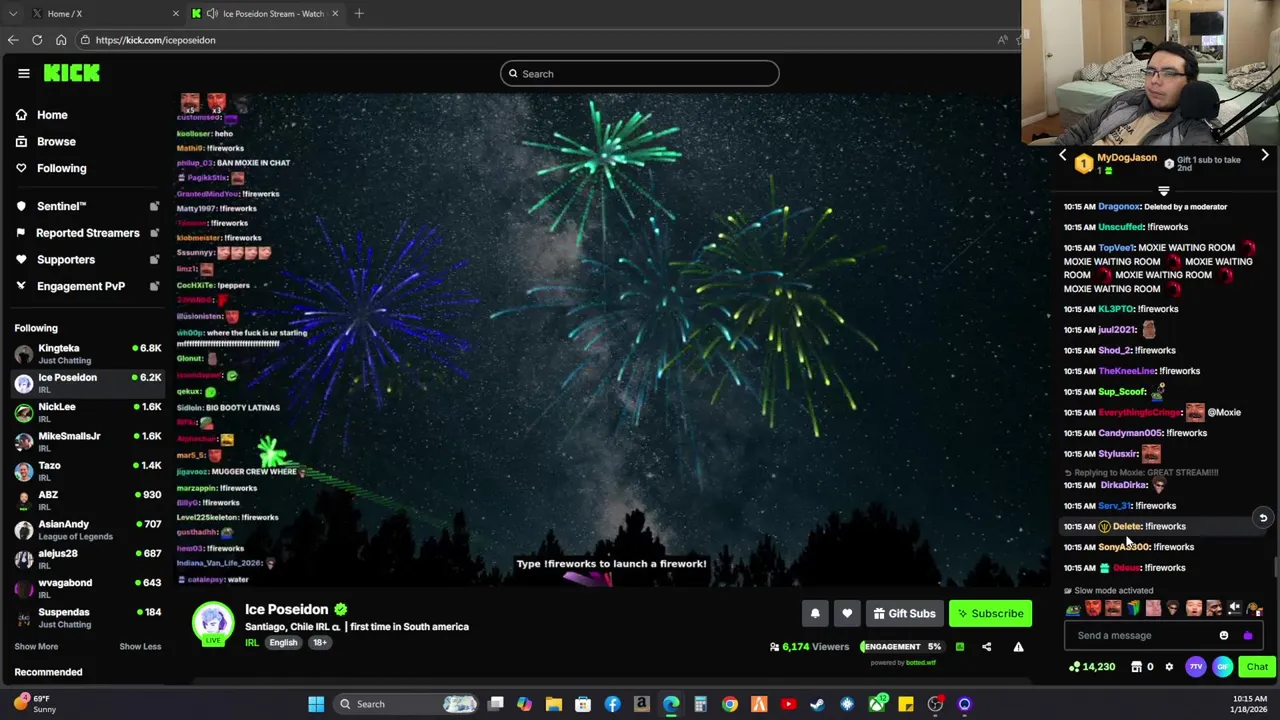Screen dimensions: 1280x720
Task: Click the green Chat send button
Action: 1257,667
